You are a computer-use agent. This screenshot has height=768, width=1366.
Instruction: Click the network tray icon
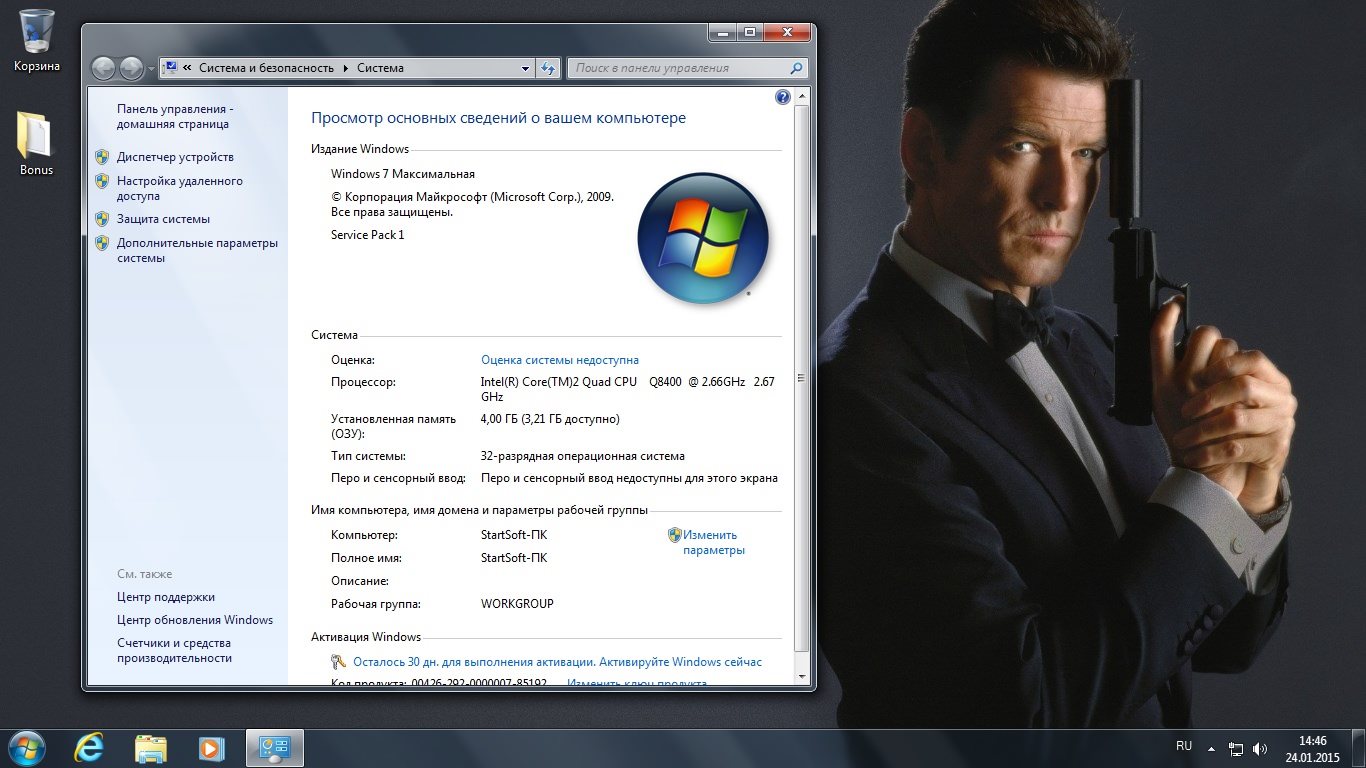pos(1236,748)
